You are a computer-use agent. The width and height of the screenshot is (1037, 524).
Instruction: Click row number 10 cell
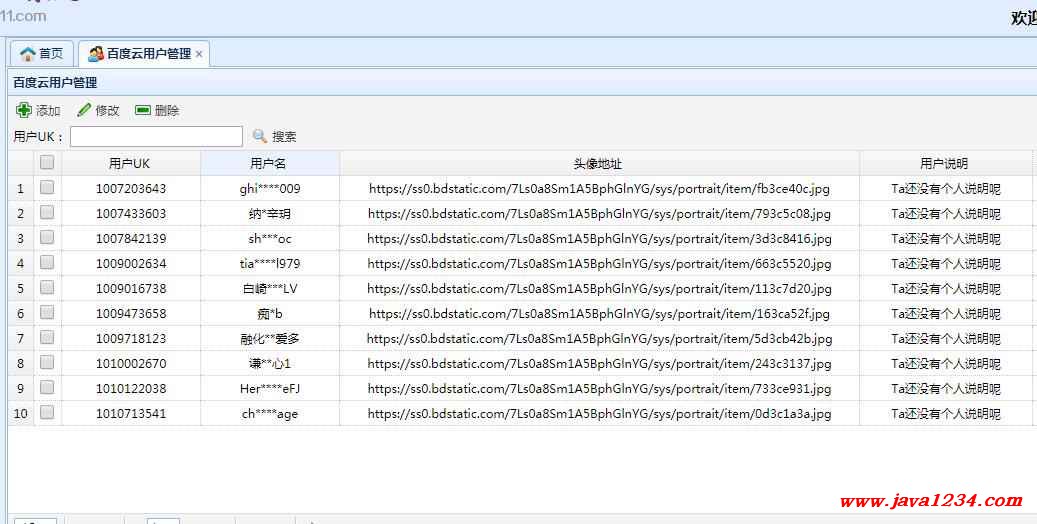pos(21,414)
